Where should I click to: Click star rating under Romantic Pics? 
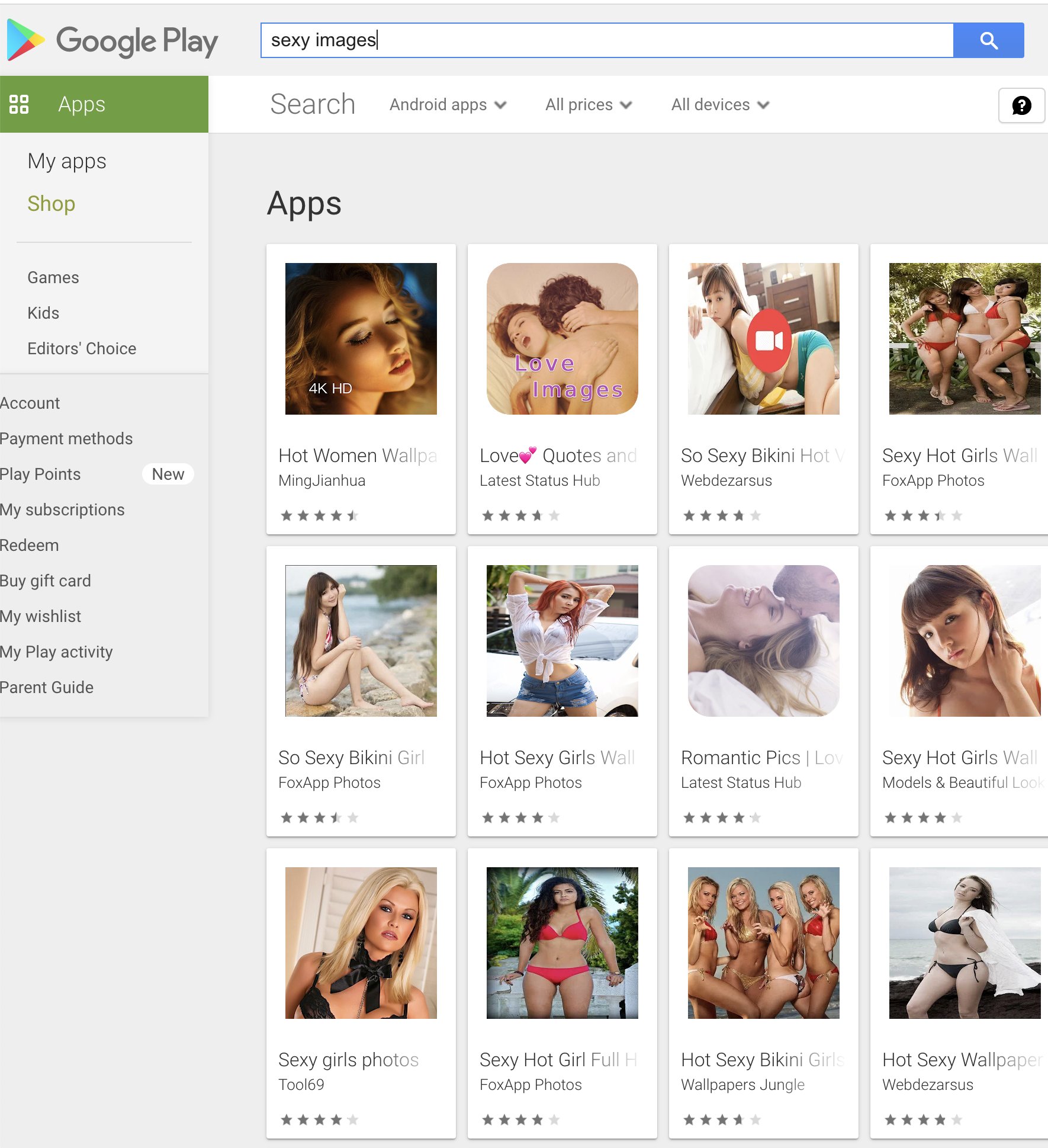tap(722, 817)
